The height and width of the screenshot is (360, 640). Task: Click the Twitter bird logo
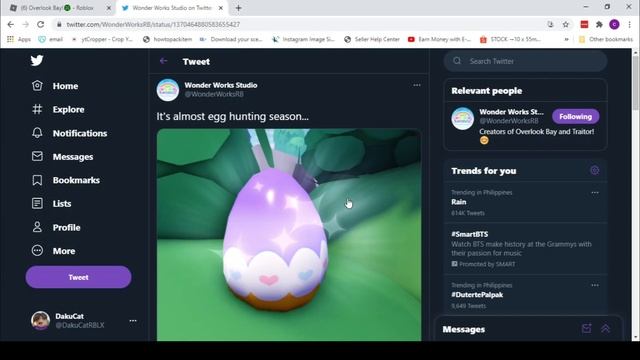37,60
